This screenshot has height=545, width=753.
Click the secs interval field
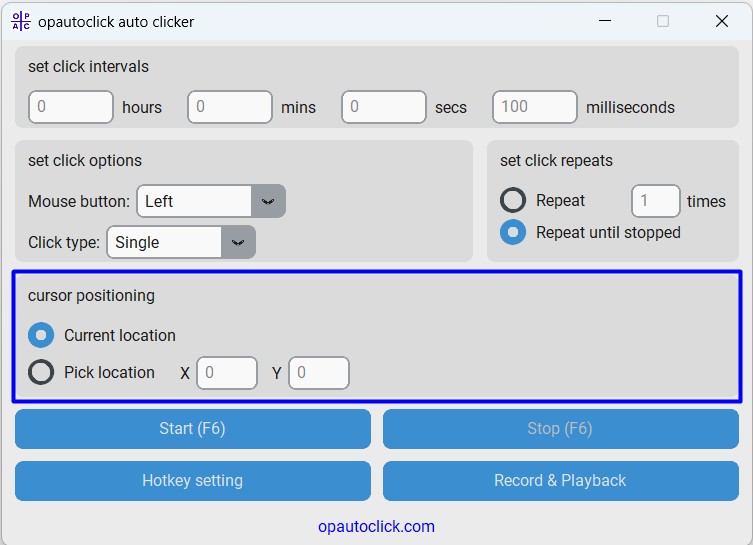point(384,107)
